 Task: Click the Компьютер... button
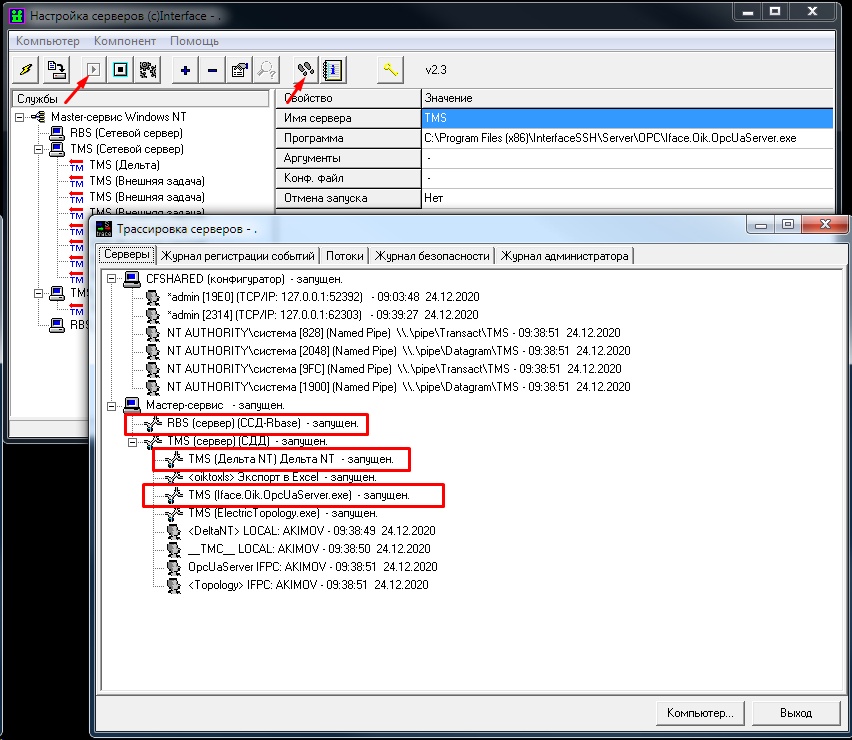pyautogui.click(x=700, y=713)
